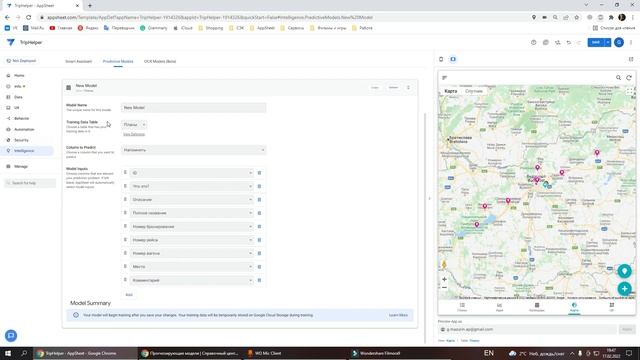Open the ID model input dropdown
The width and height of the screenshot is (640, 360).
(x=191, y=173)
